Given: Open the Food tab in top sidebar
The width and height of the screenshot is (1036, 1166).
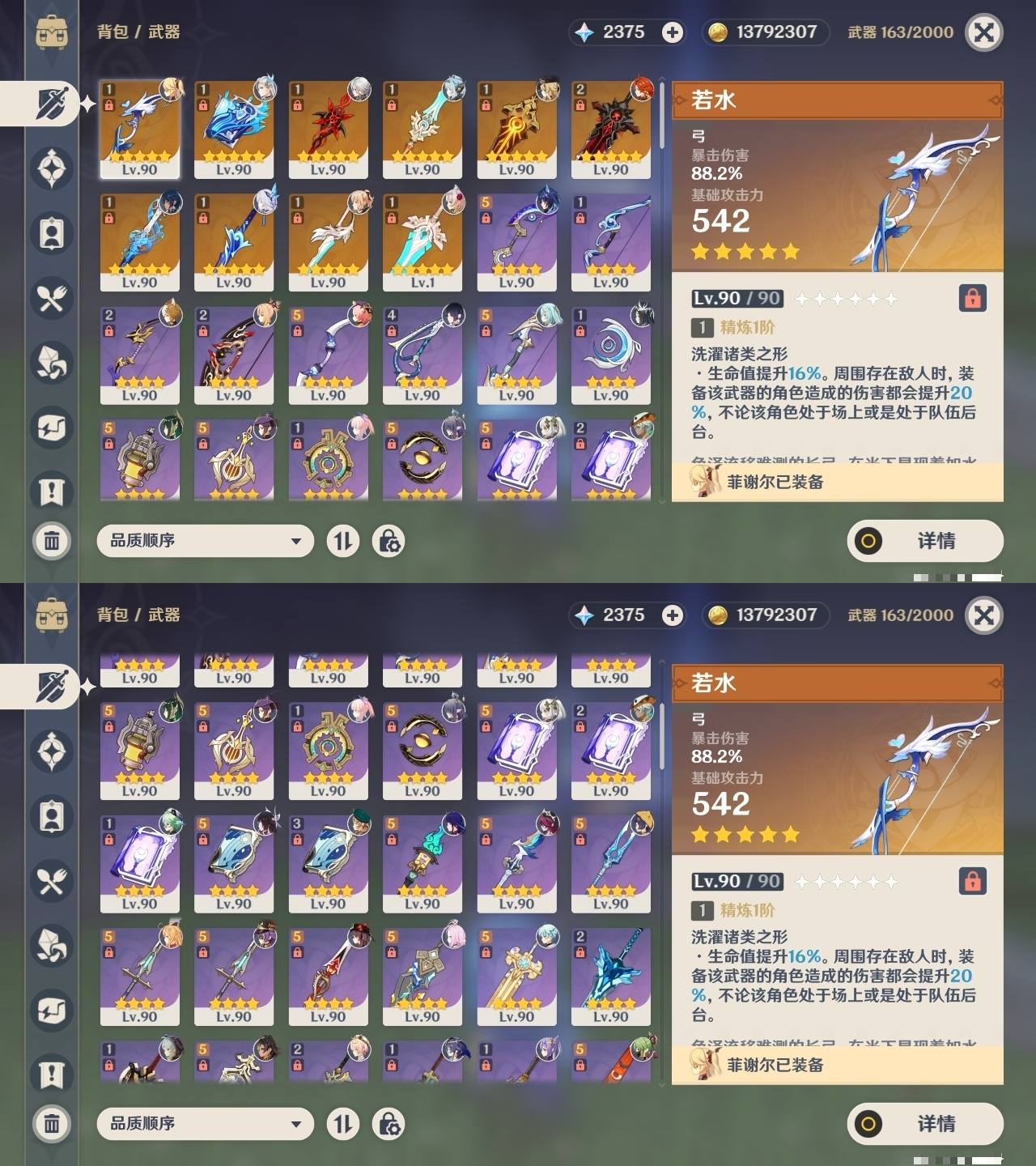Looking at the screenshot, I should pos(52,298).
